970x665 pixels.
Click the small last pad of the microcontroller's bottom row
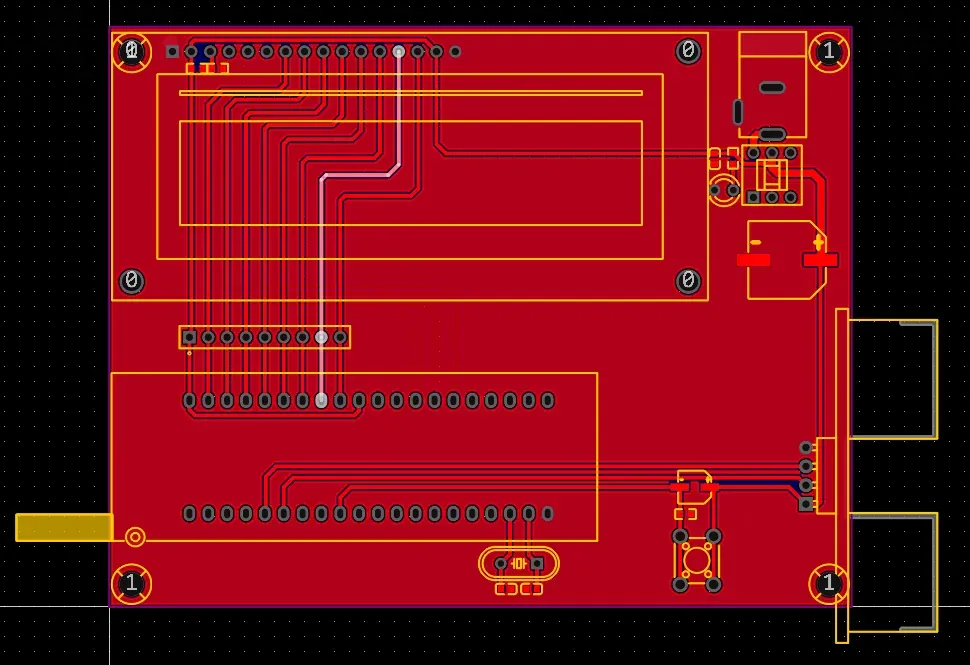point(547,513)
